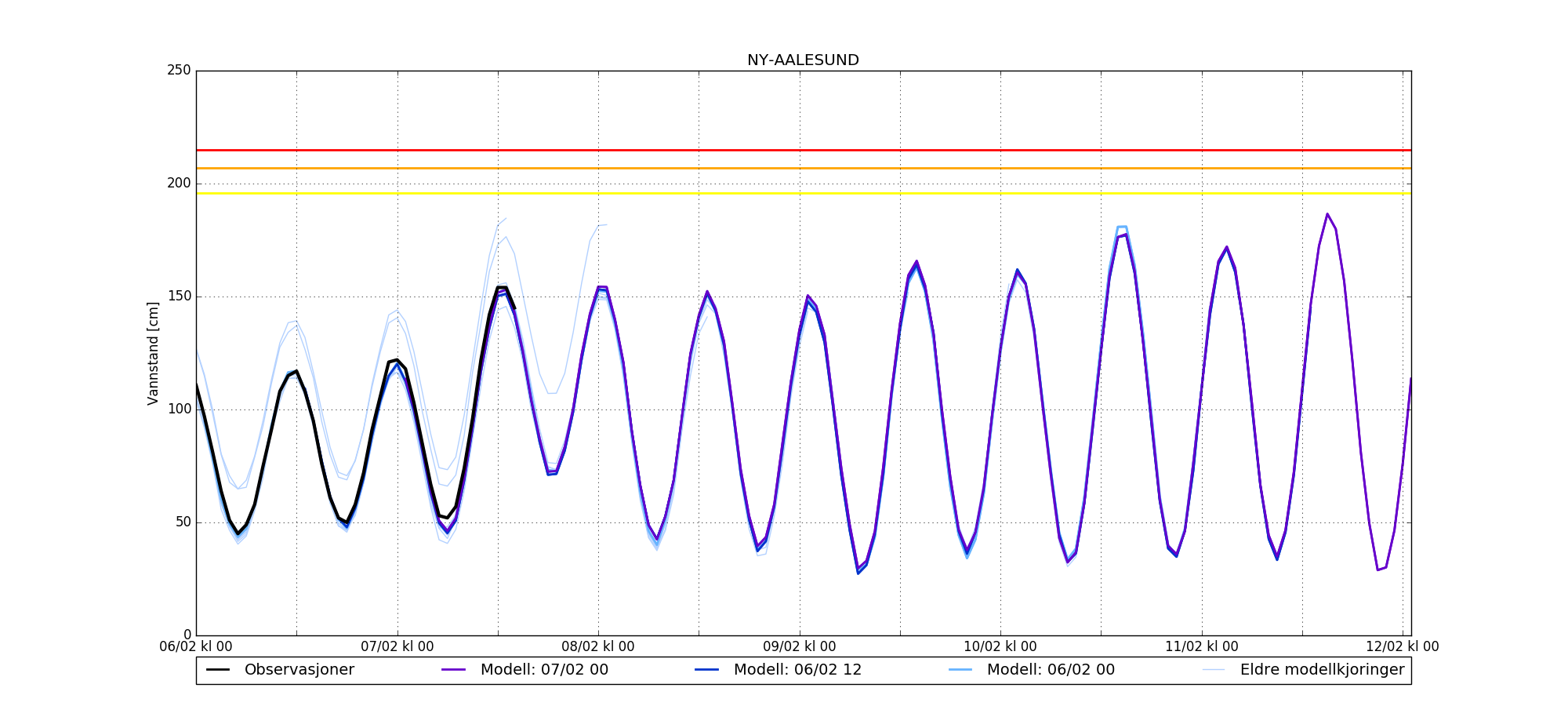Viewport: 1568px width, 706px height.
Task: Click the Vannstand [cm] y-axis label
Action: pyautogui.click(x=153, y=353)
